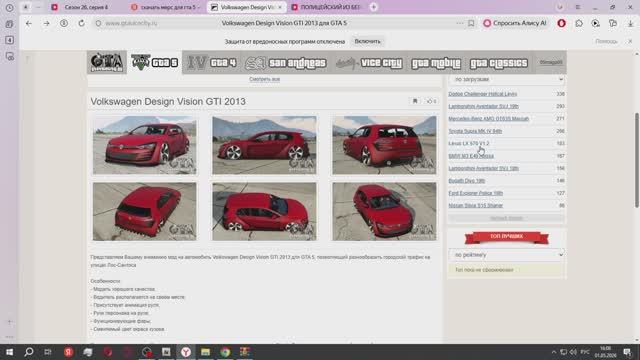Switch to Yandex Browser on the taskbar
The image size is (640, 360).
[186, 352]
